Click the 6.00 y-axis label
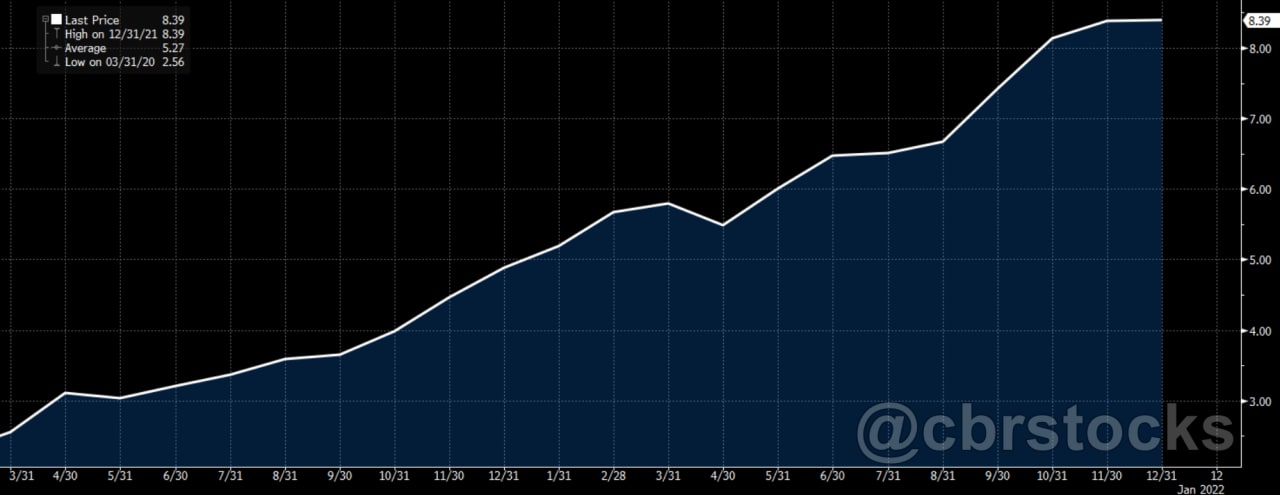1280x495 pixels. pos(1258,190)
